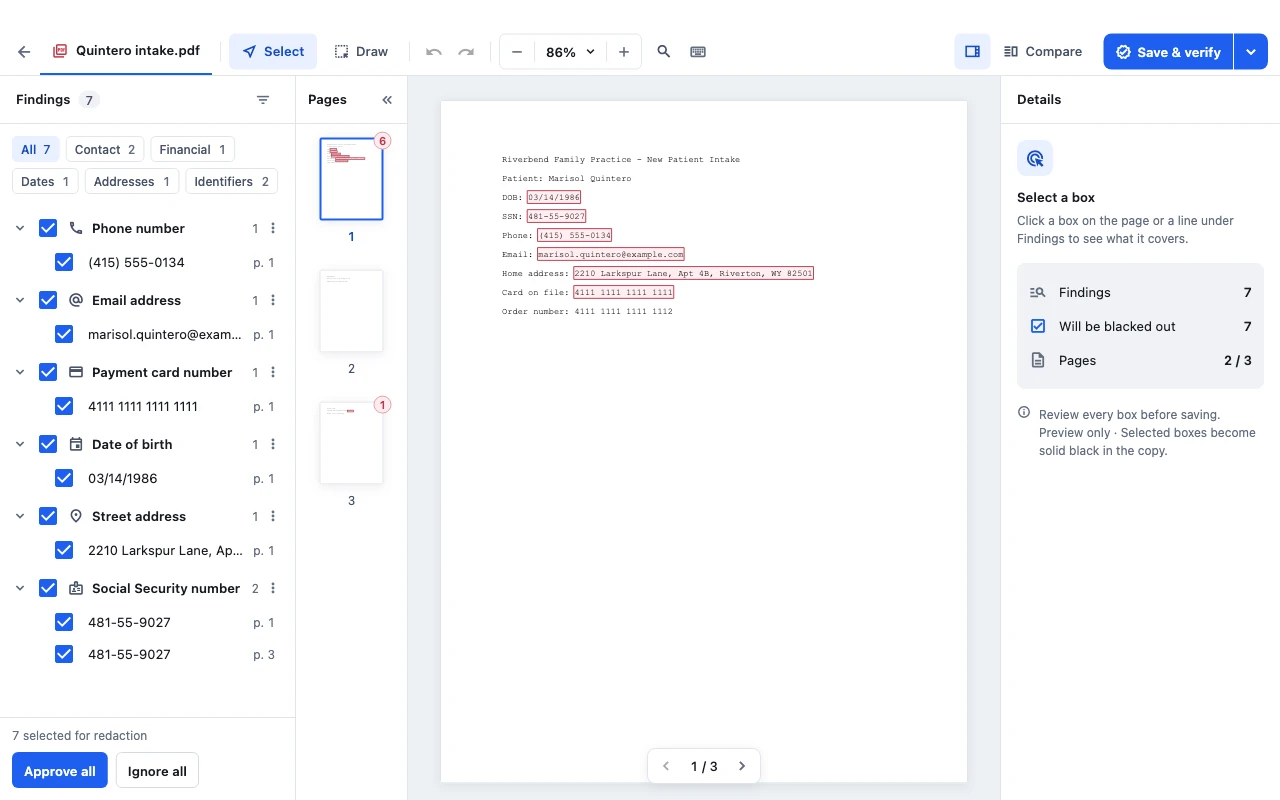Zoom in with the plus icon
The image size is (1280, 800).
pyautogui.click(x=624, y=52)
